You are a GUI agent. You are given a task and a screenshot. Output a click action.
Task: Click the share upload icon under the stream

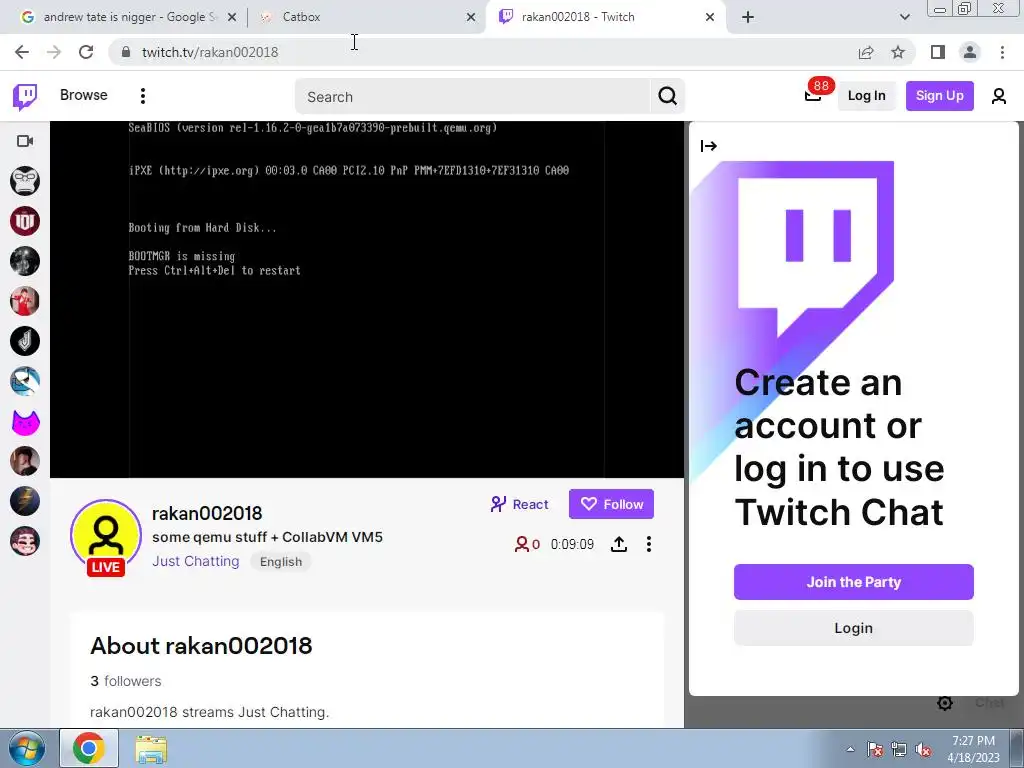coord(618,544)
